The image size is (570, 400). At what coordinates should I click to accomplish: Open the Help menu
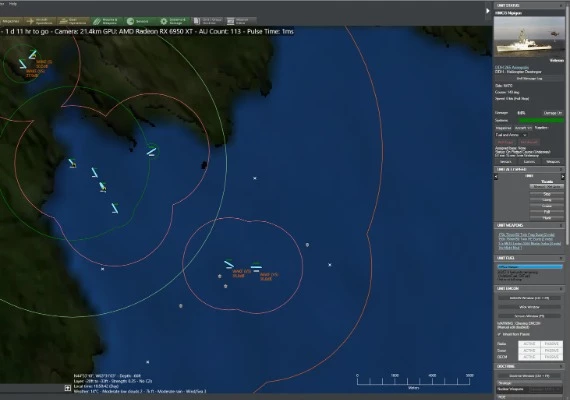(x=13, y=4)
